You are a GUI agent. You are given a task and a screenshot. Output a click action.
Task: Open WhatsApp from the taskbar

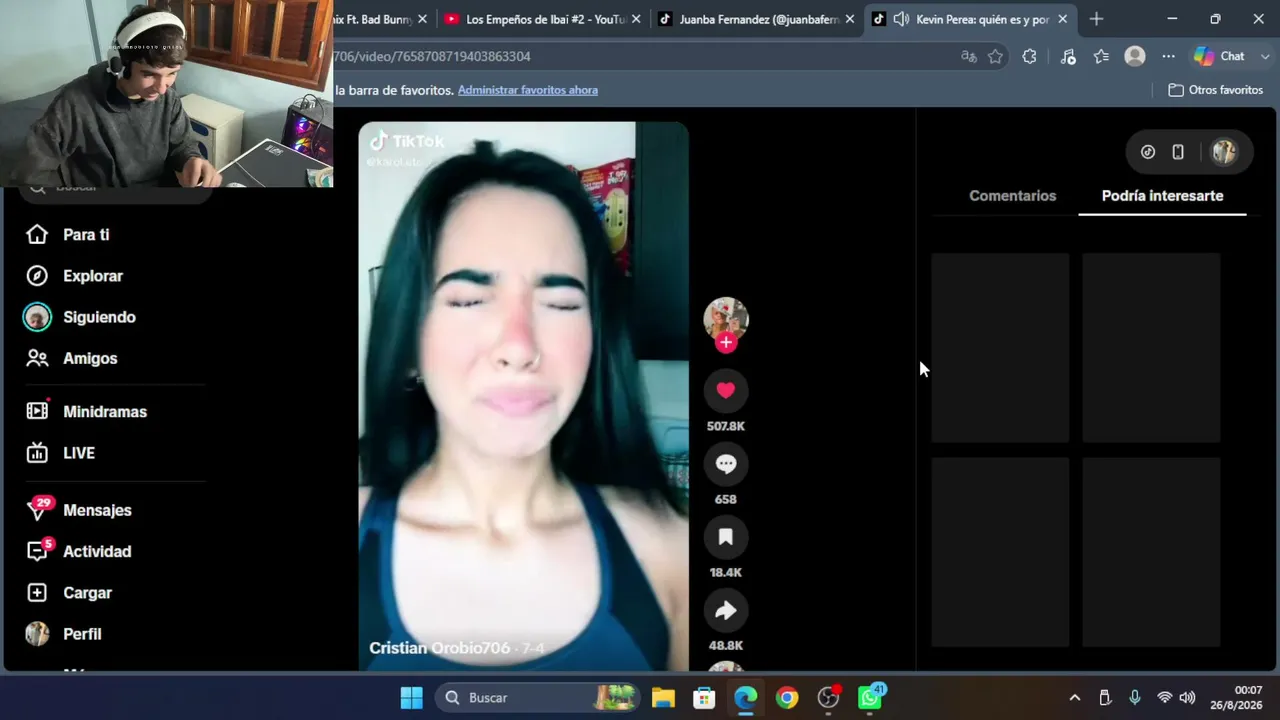pos(870,698)
